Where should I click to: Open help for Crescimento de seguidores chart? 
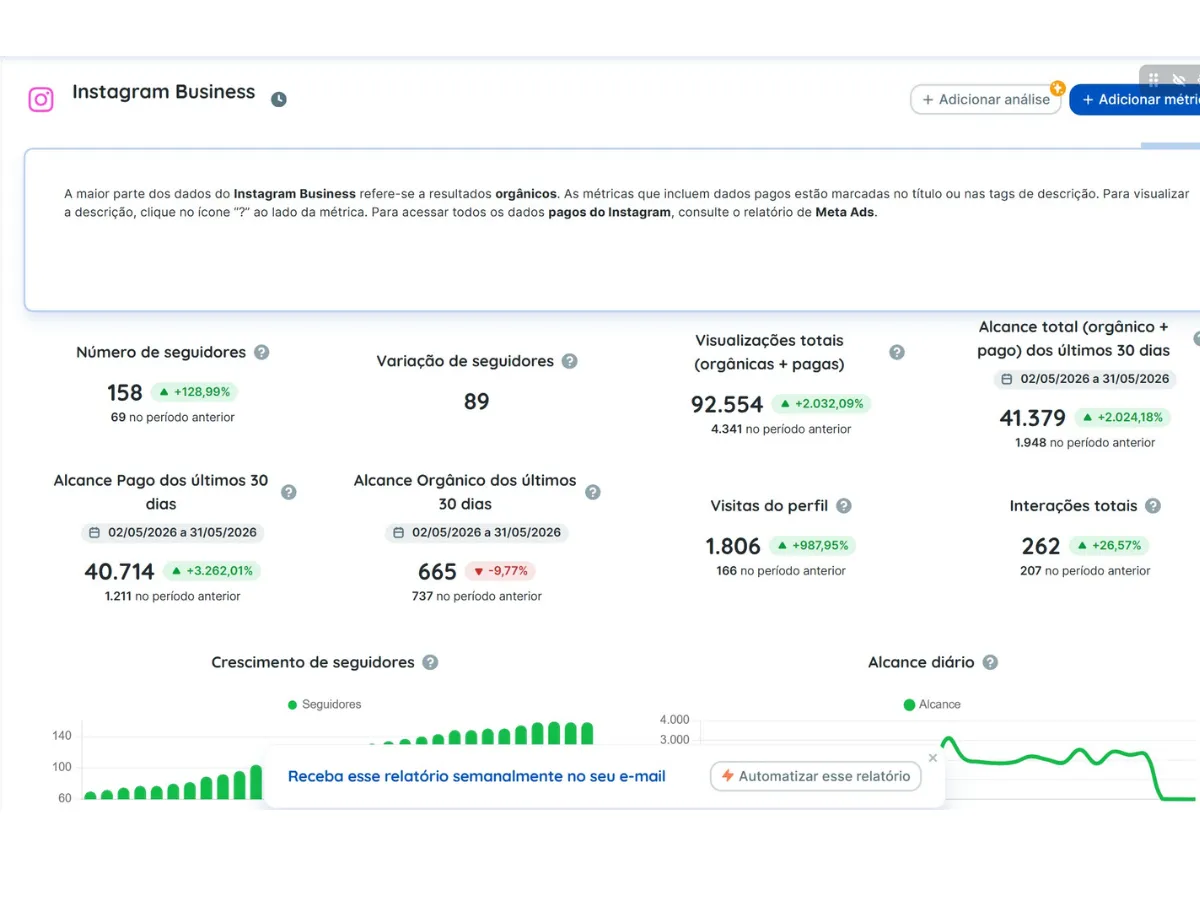[430, 662]
